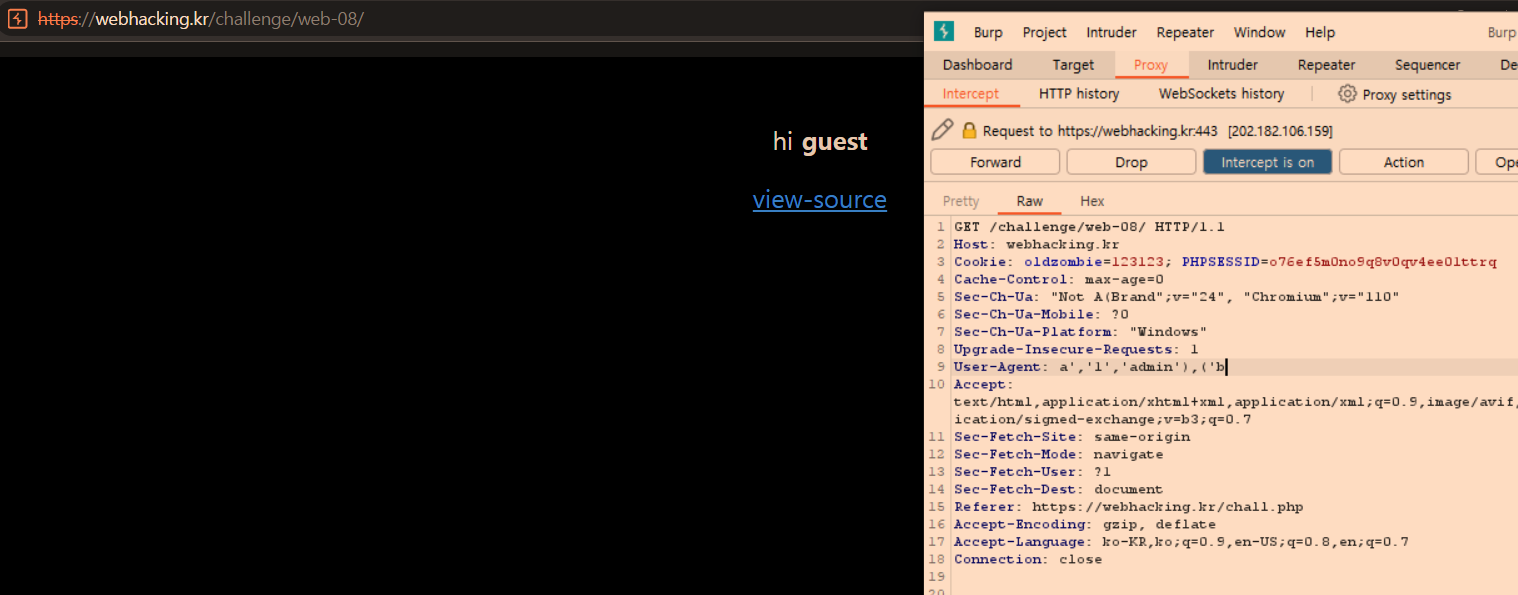Click the Sec-Fetch-Site: same-origin line
Screen dimensions: 1518x595
1072,437
